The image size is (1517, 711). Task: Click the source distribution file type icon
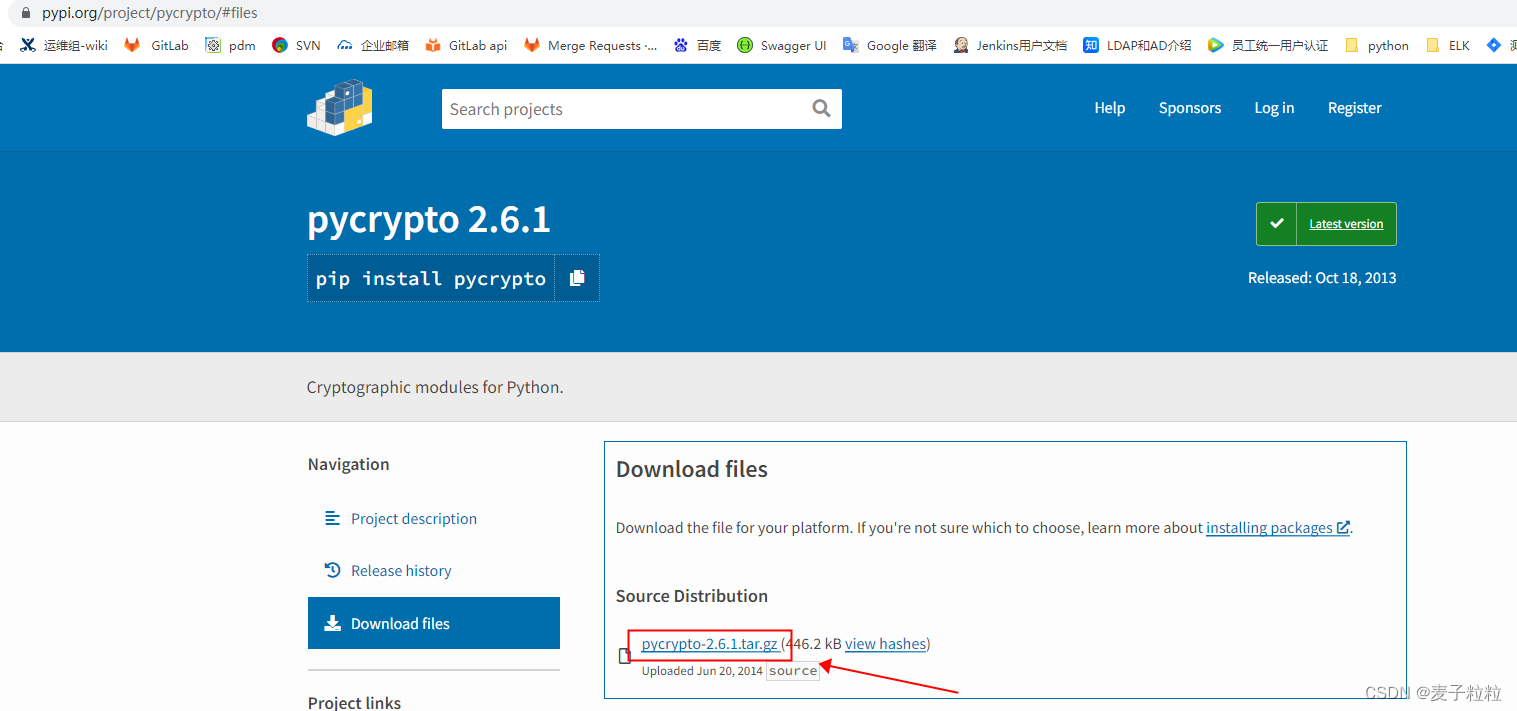tap(625, 655)
